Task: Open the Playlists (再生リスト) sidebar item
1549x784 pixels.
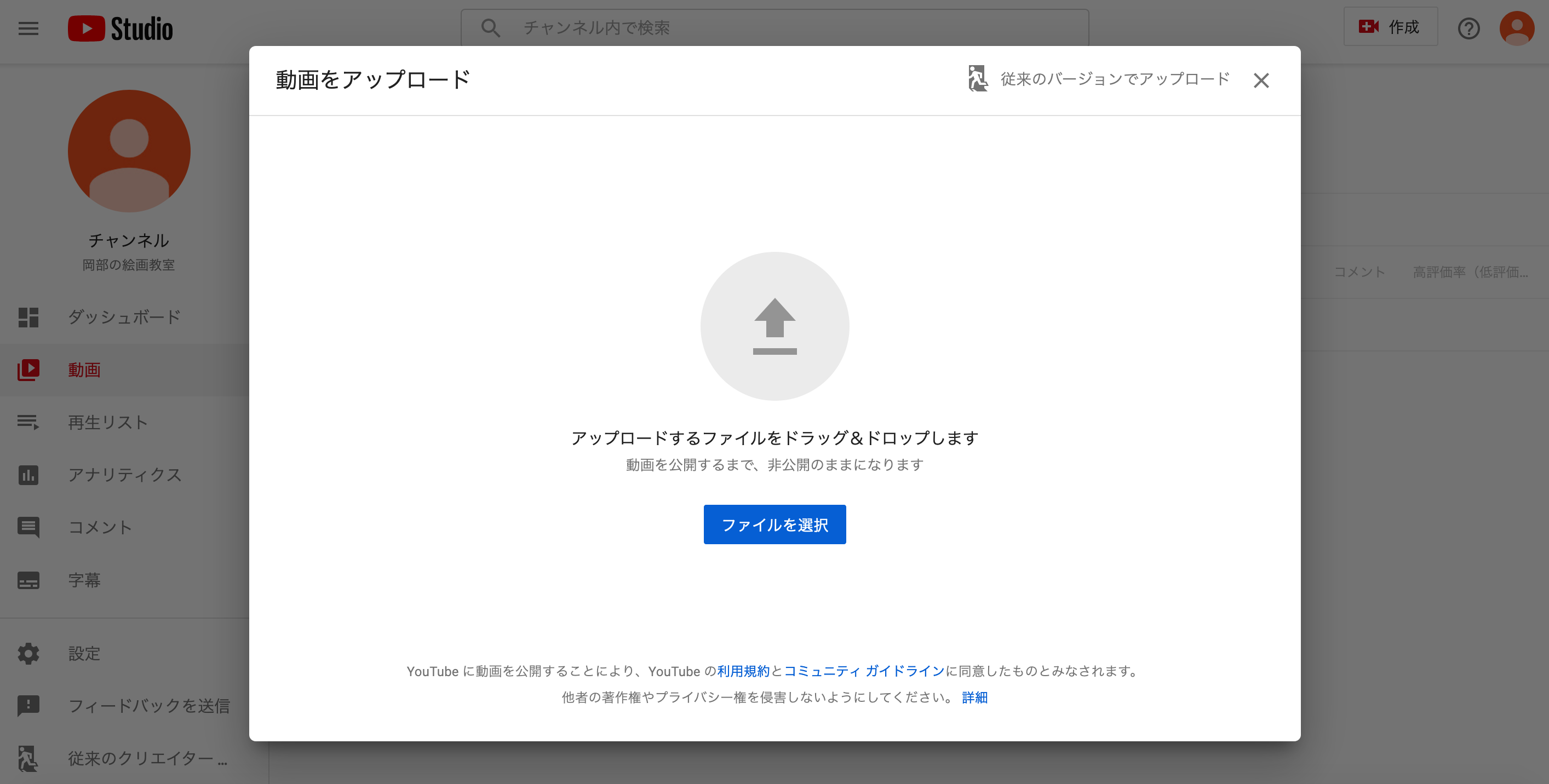Action: coord(108,422)
